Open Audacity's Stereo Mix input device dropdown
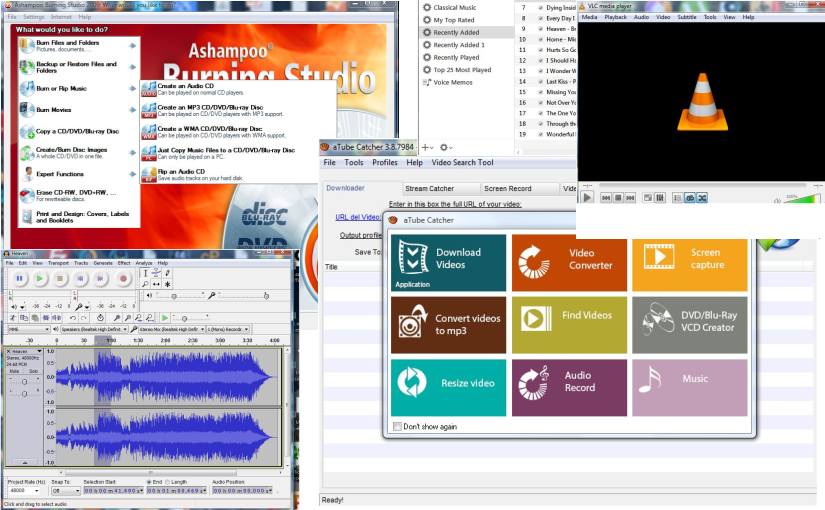 [x=171, y=329]
